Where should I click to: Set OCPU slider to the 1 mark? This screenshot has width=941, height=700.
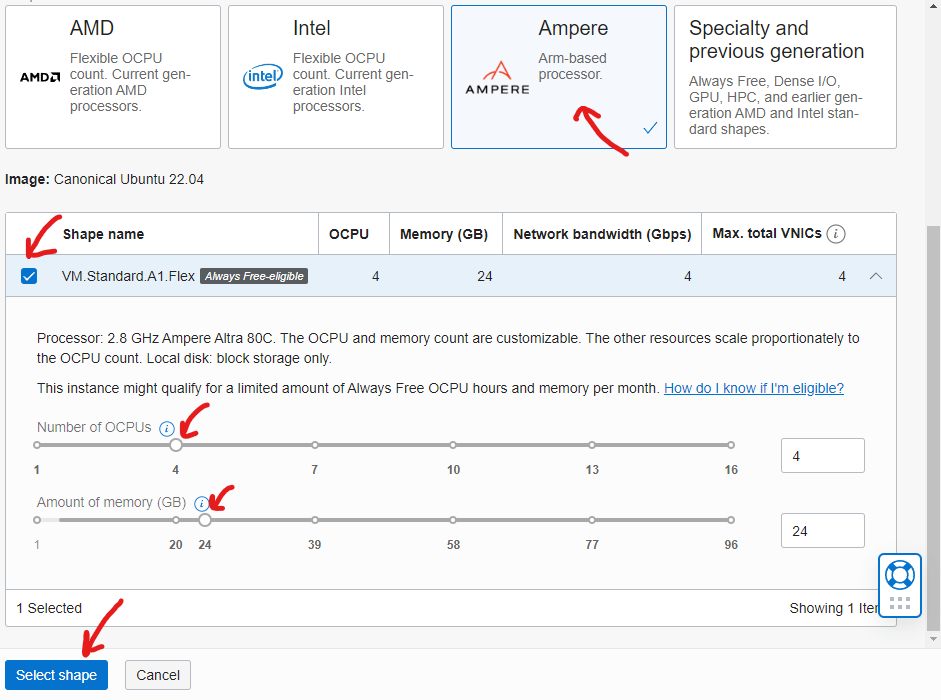click(37, 445)
